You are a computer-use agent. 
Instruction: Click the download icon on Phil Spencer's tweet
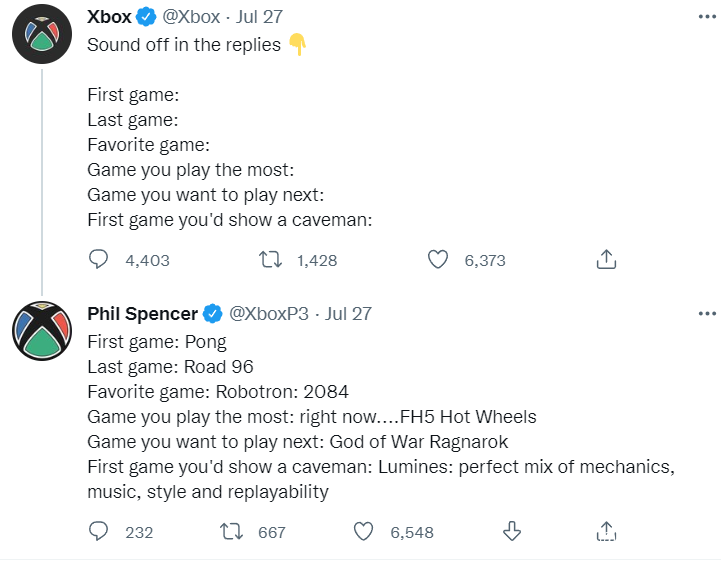pos(511,532)
